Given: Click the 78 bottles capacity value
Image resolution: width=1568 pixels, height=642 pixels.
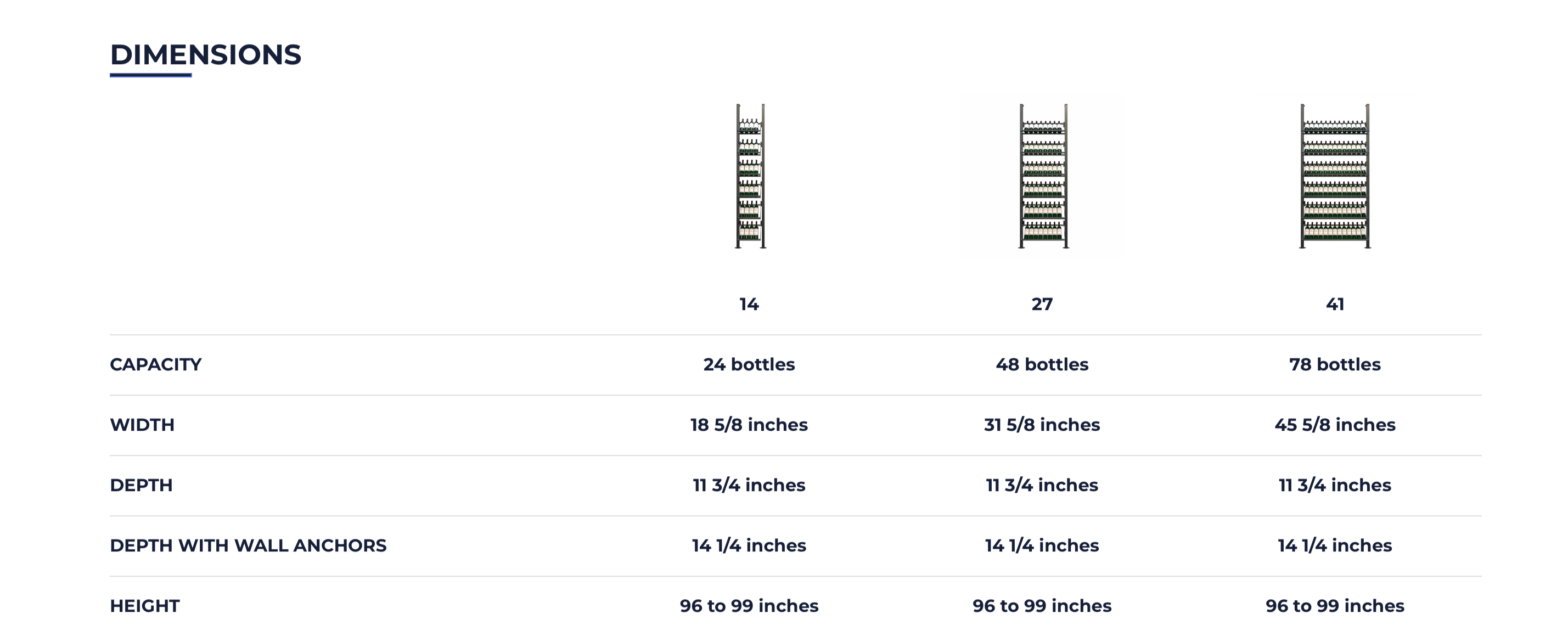Looking at the screenshot, I should point(1335,364).
